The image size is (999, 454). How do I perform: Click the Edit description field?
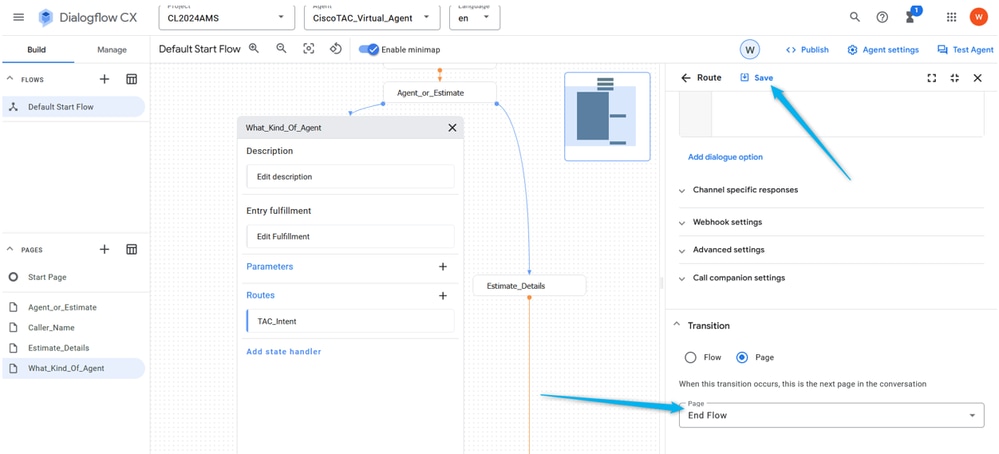point(350,176)
